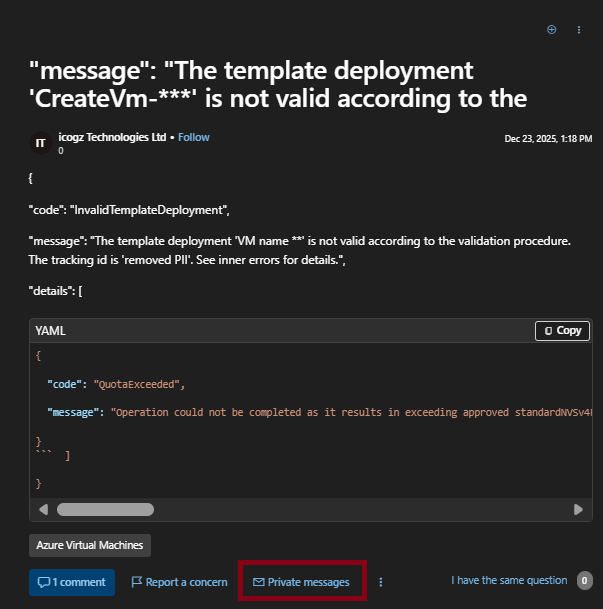This screenshot has height=609, width=603.
Task: Click the circled plus icon at top right
Action: 551,30
